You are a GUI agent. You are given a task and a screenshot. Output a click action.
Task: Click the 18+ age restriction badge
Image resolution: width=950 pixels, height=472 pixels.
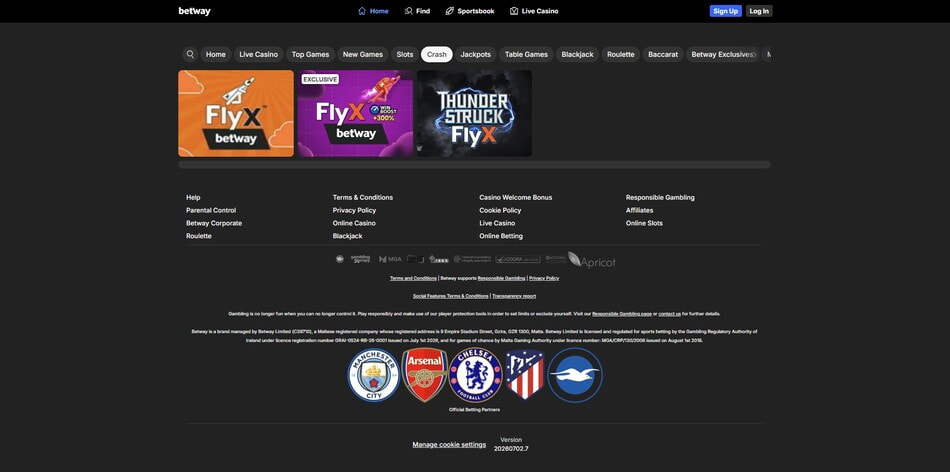point(339,259)
